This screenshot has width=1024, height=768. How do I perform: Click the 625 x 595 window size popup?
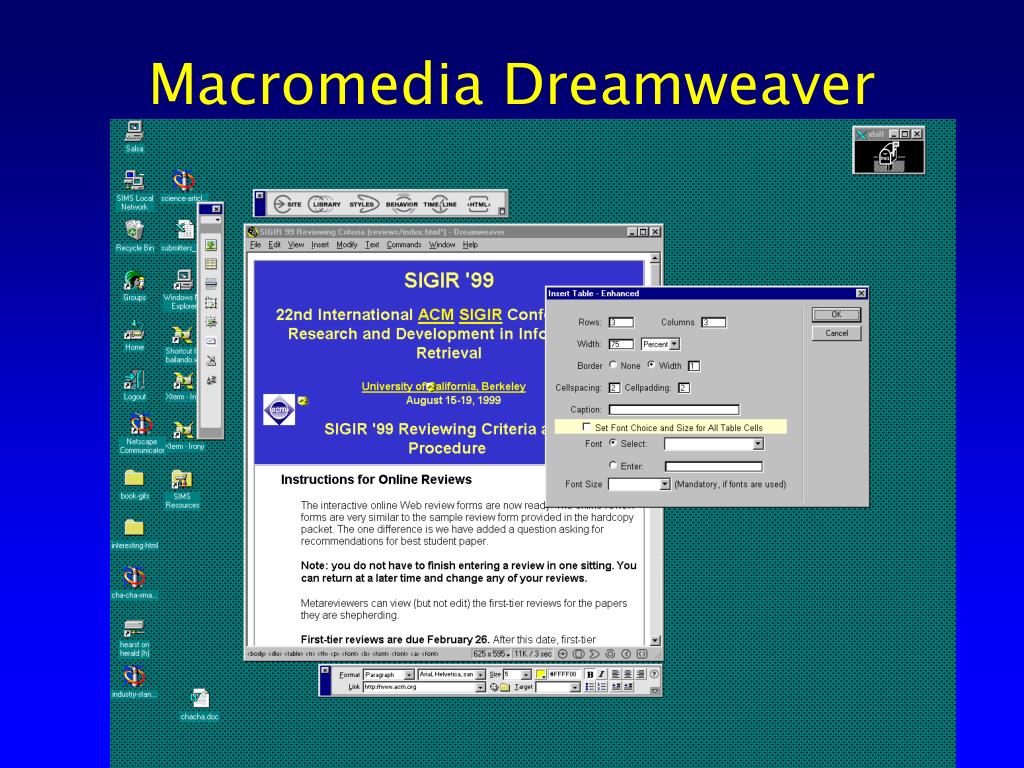491,654
